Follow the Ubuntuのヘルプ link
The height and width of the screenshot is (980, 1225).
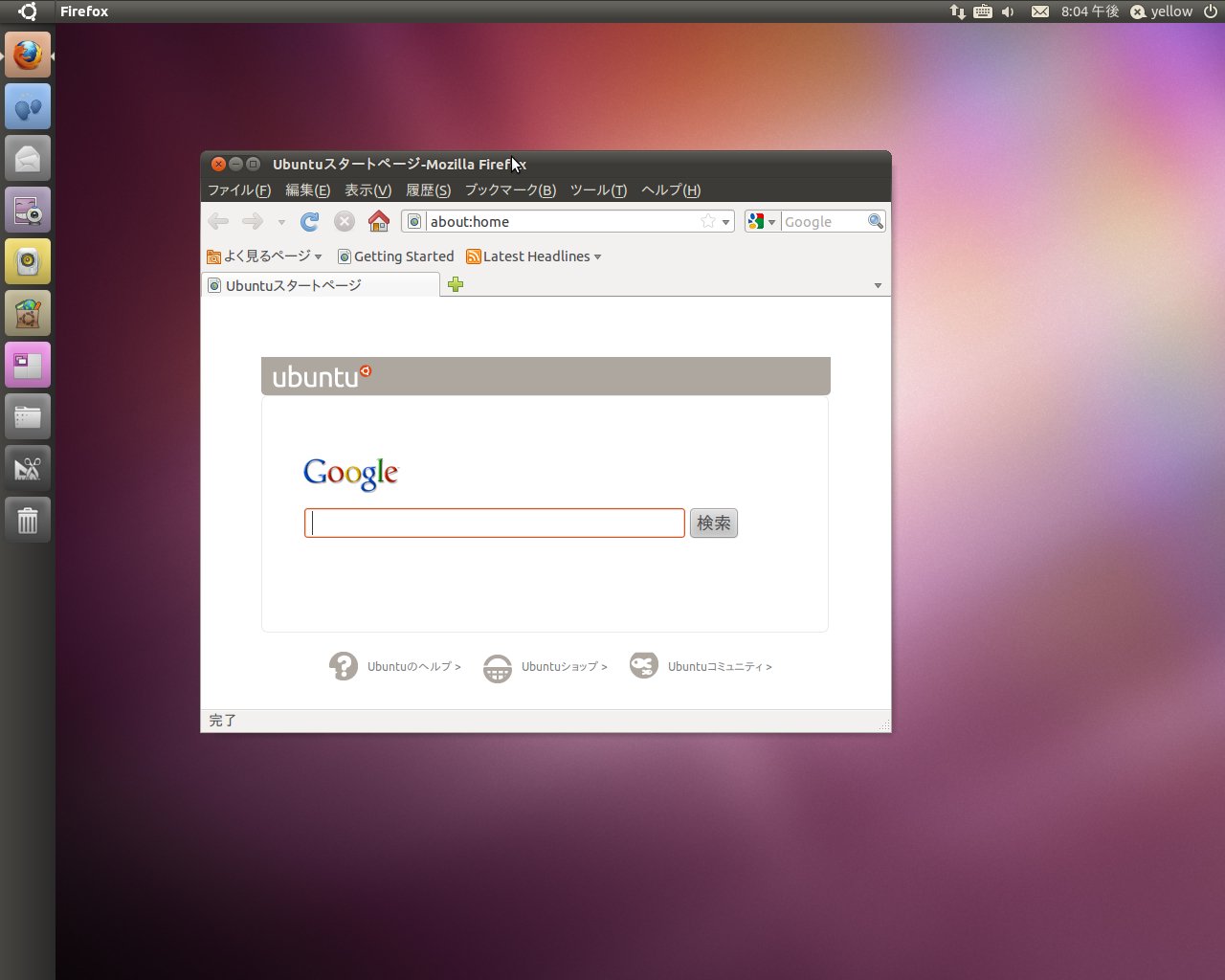pyautogui.click(x=414, y=667)
